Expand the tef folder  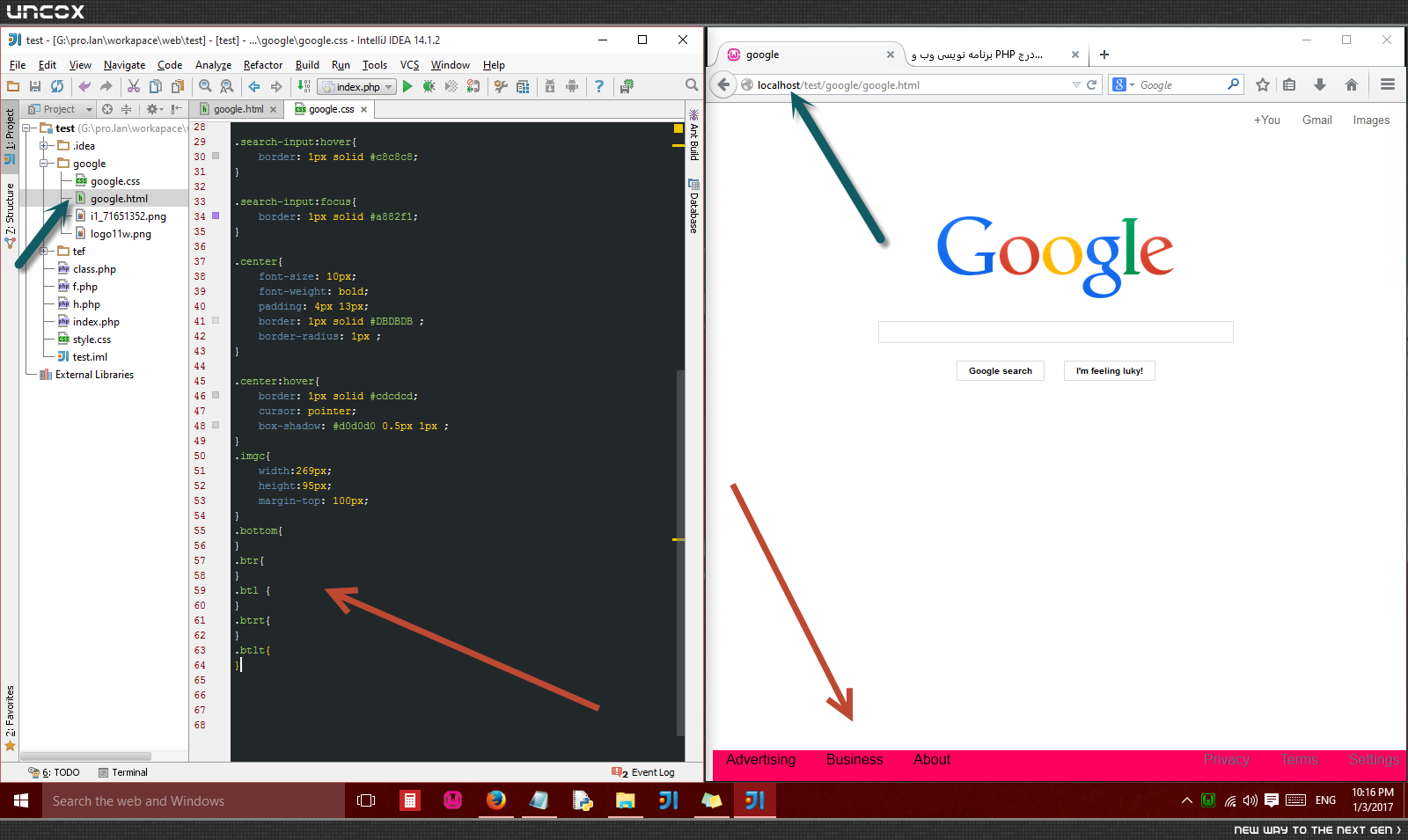click(44, 252)
